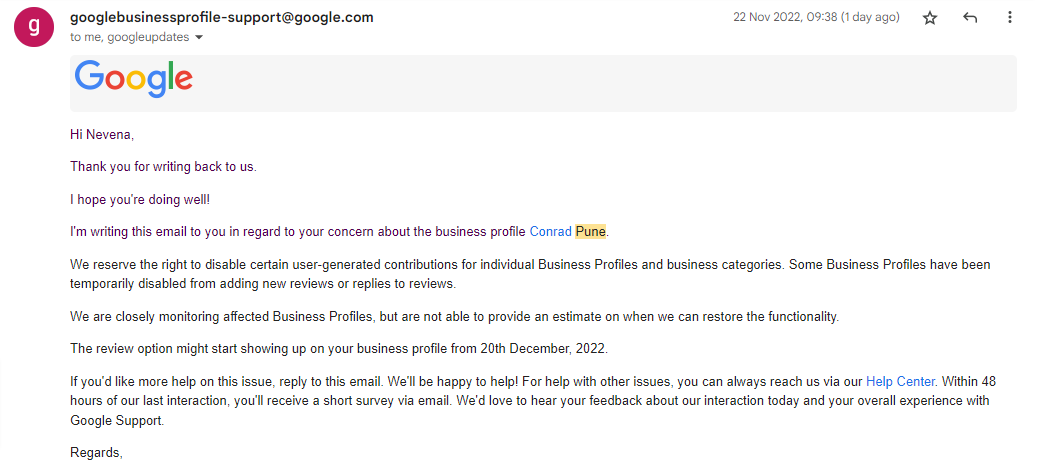Open the three-dot more options menu
The width and height of the screenshot is (1038, 467).
[x=1010, y=18]
